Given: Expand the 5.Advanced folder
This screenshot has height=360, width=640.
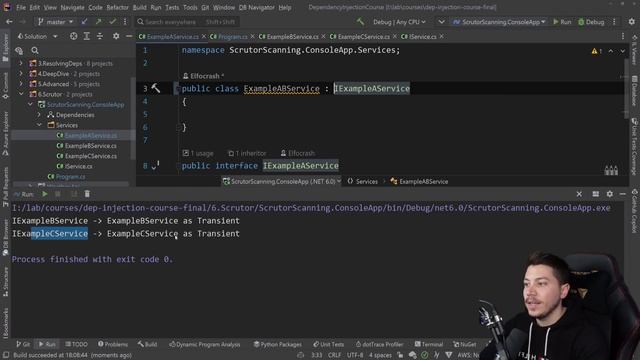Looking at the screenshot, I should pos(21,84).
